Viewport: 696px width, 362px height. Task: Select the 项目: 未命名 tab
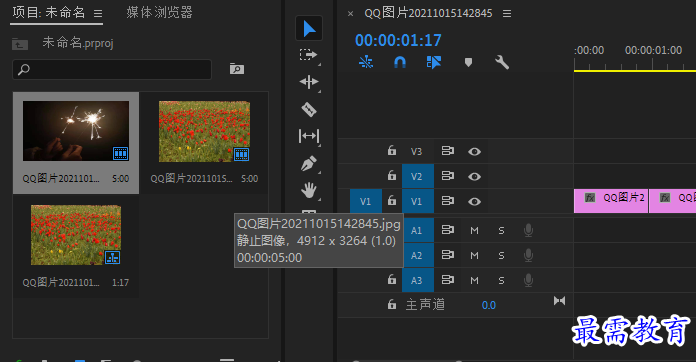coord(49,12)
